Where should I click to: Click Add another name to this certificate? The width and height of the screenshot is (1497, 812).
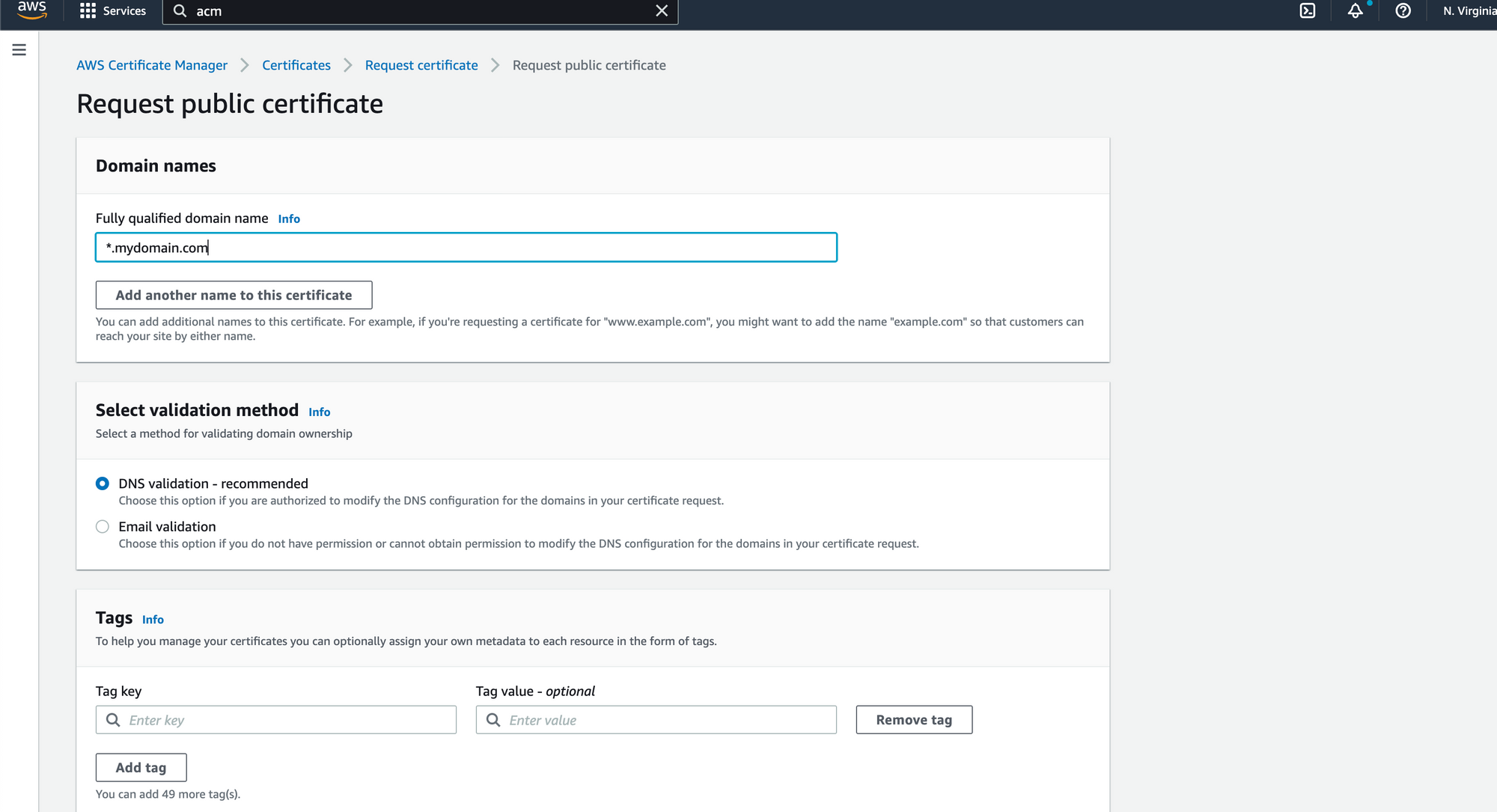click(234, 295)
